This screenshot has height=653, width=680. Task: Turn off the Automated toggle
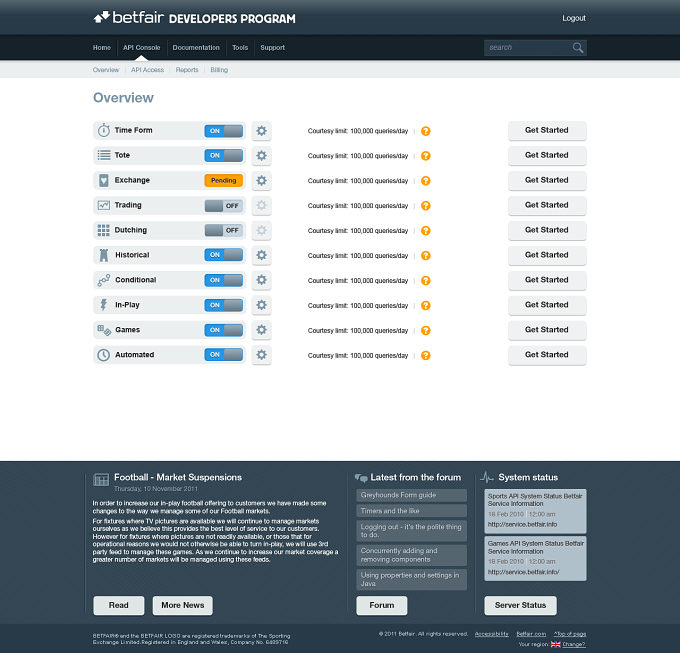pyautogui.click(x=223, y=355)
